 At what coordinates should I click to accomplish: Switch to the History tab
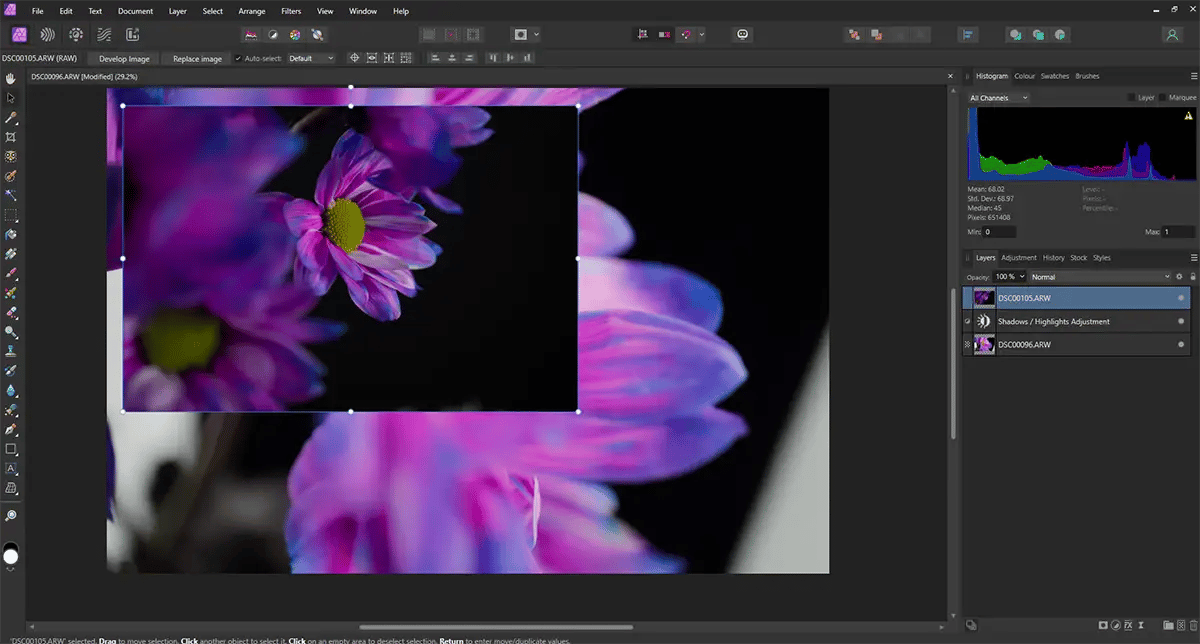[x=1053, y=257]
